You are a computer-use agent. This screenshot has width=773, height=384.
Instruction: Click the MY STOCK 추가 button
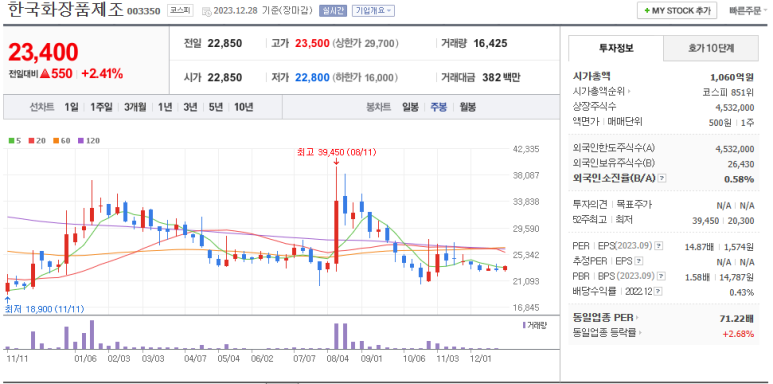677,11
